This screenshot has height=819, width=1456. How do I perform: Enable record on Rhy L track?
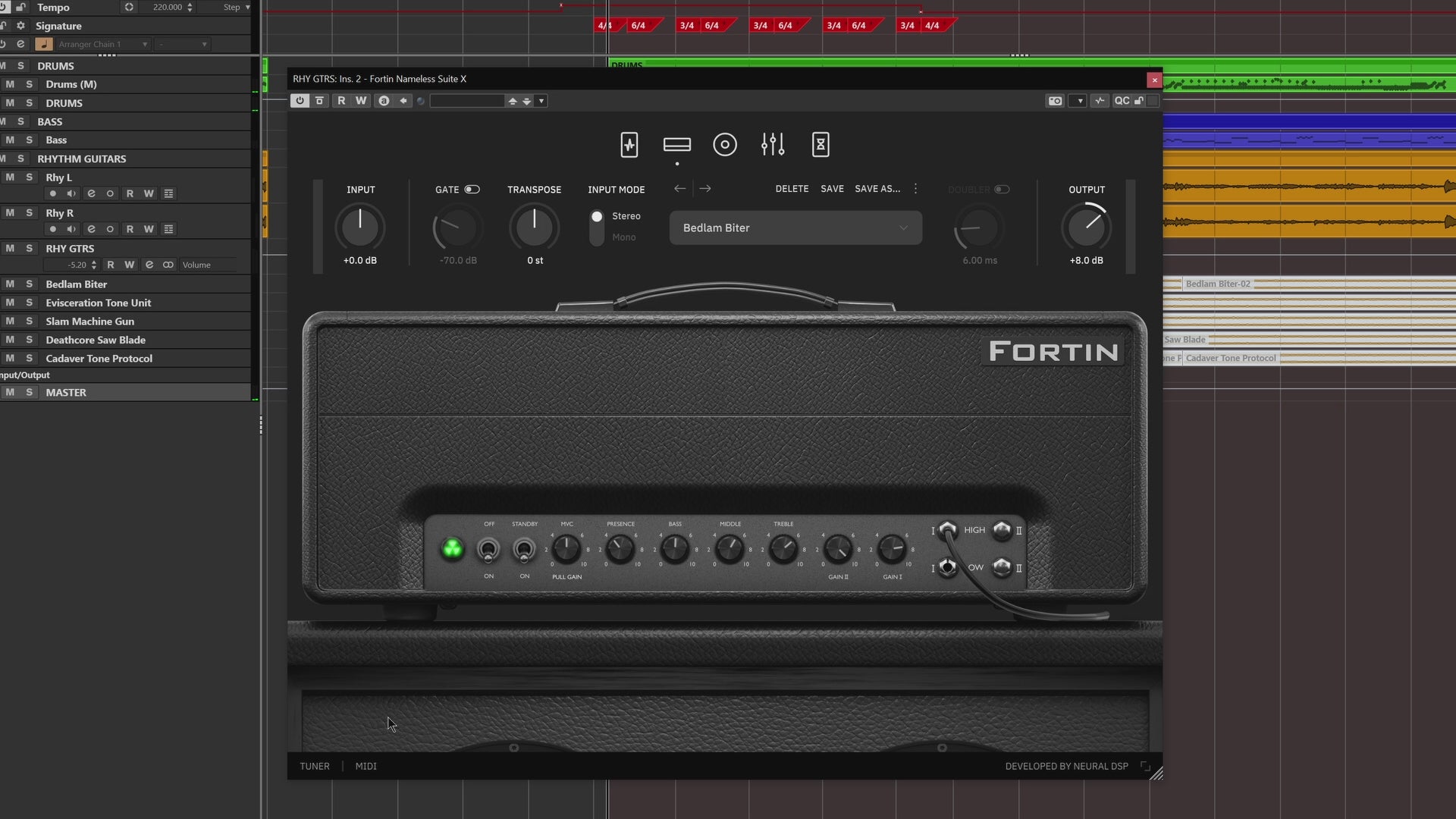click(52, 194)
